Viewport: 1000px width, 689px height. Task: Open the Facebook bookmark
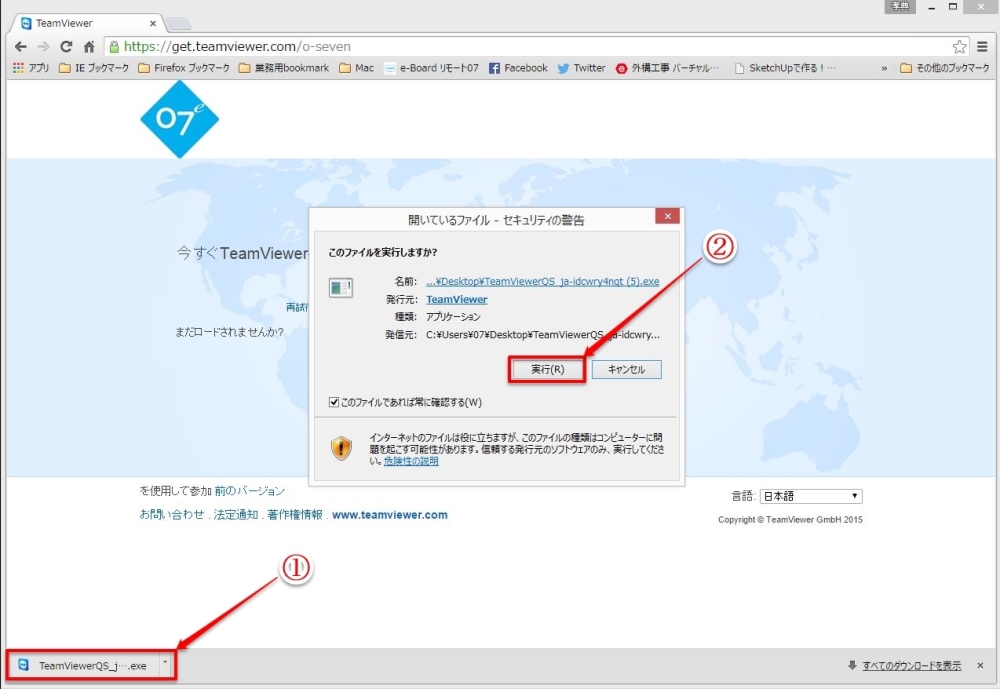tap(518, 68)
